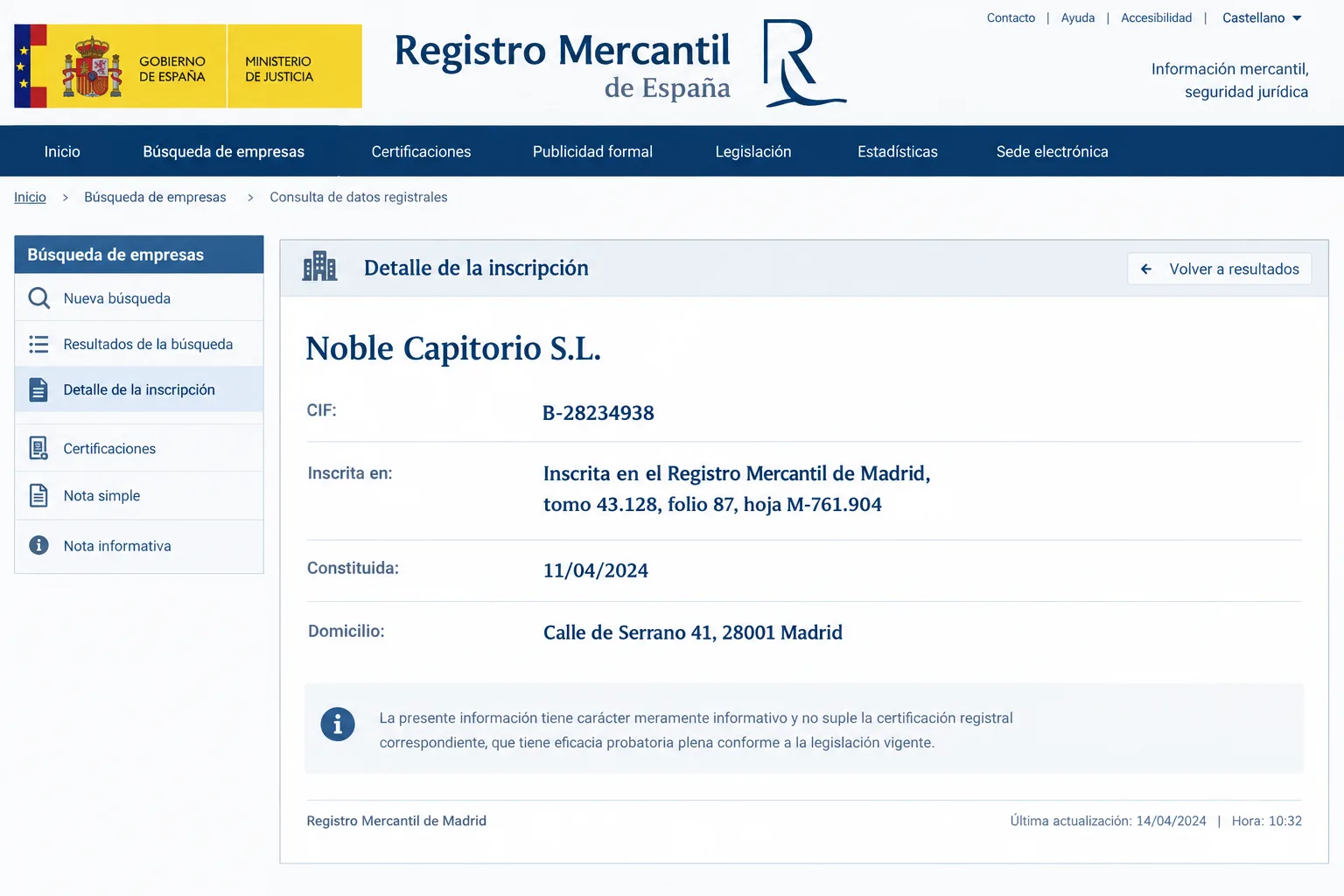This screenshot has height=896, width=1344.
Task: Click the Búsqueda de empresas breadcrumb
Action: tap(155, 197)
